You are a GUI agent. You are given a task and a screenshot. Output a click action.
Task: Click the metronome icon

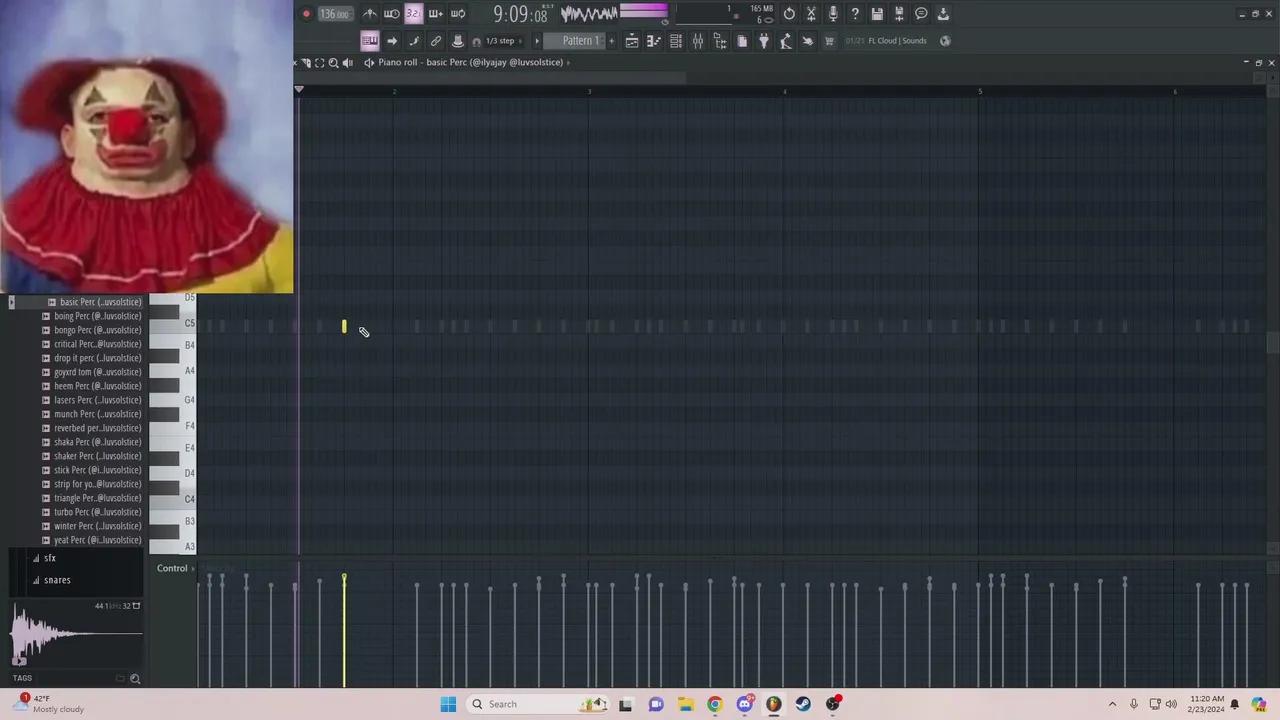pyautogui.click(x=370, y=14)
